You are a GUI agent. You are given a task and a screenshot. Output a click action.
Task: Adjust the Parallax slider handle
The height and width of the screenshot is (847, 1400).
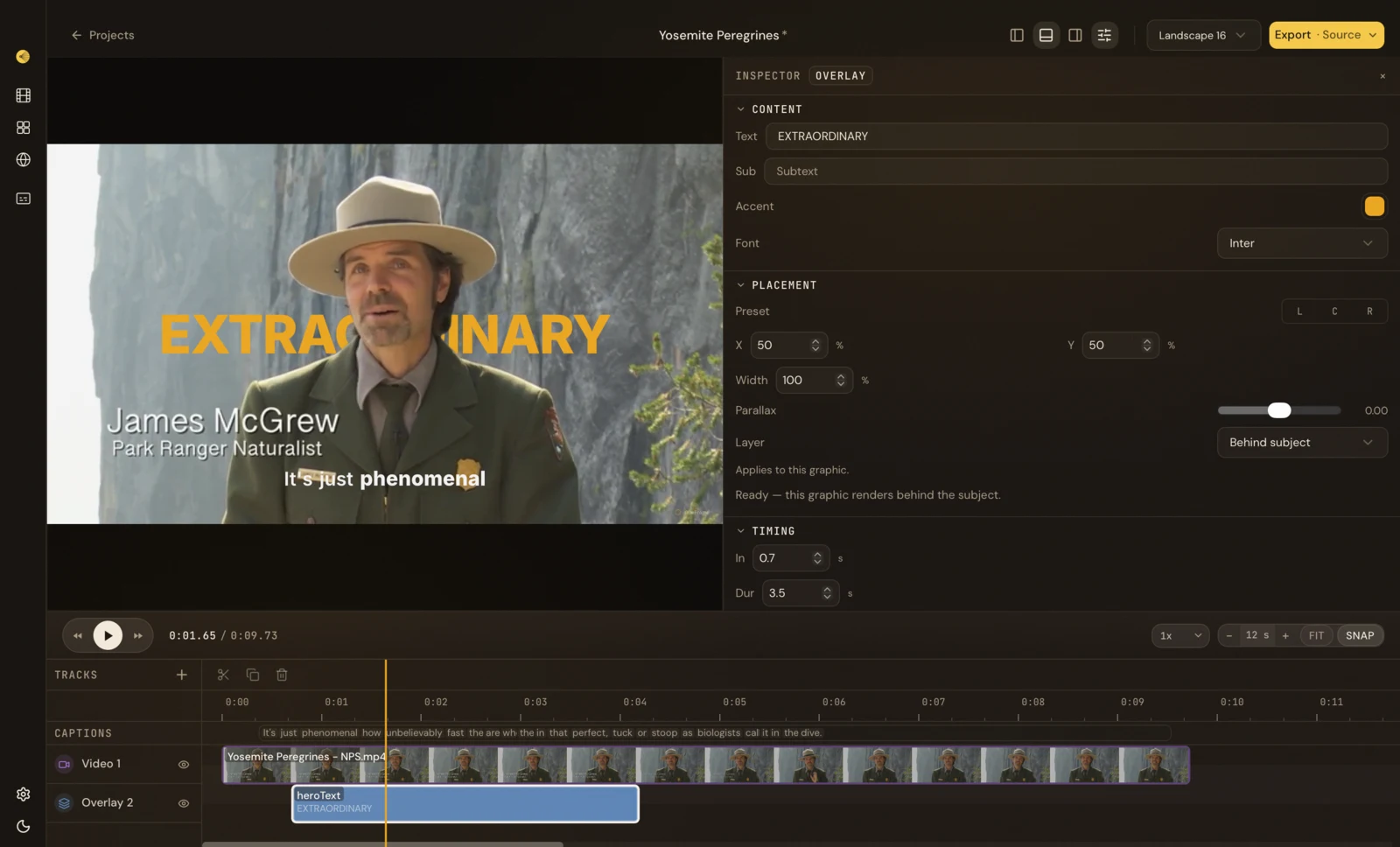coord(1279,410)
